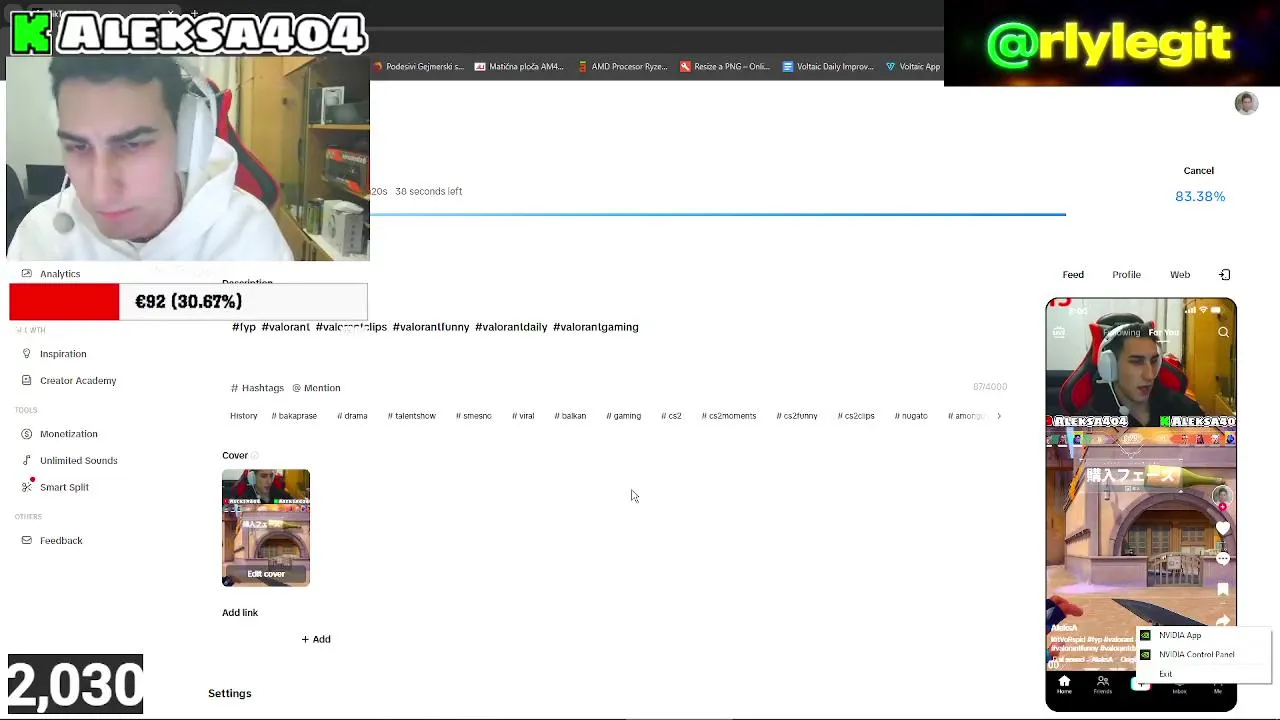This screenshot has width=1280, height=720.
Task: Open the Voltaic App bookmark
Action: pyautogui.click(x=912, y=67)
